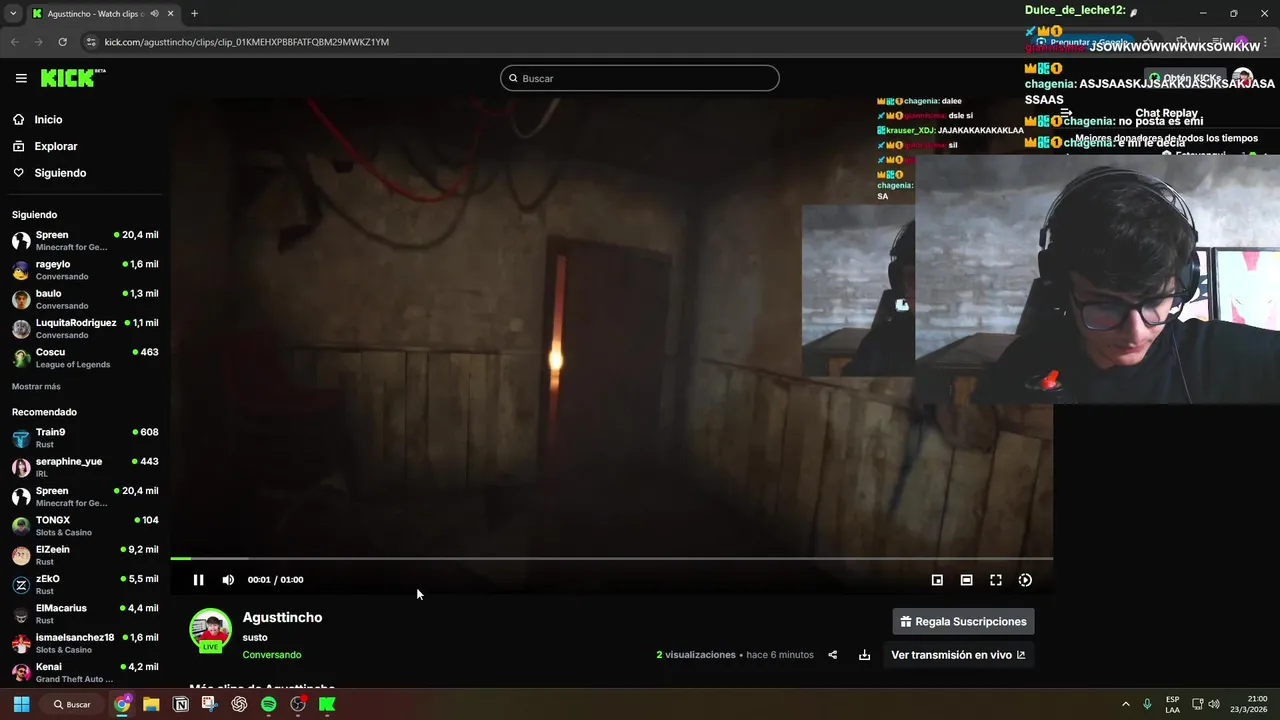Screen dimensions: 1280x720
Task: Open rageylo's channel in the sidebar
Action: tap(85, 270)
